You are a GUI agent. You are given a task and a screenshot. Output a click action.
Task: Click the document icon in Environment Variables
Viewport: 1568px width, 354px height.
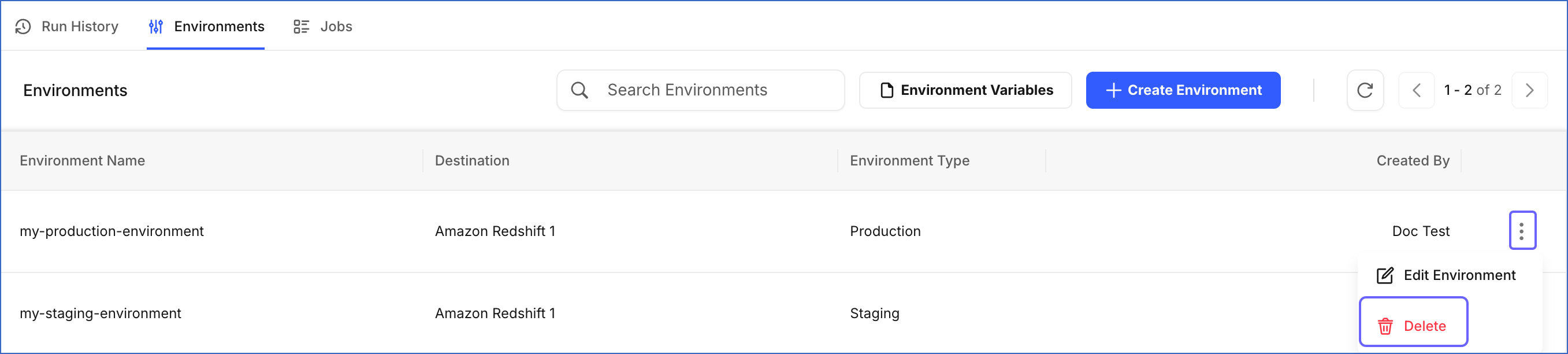point(887,90)
